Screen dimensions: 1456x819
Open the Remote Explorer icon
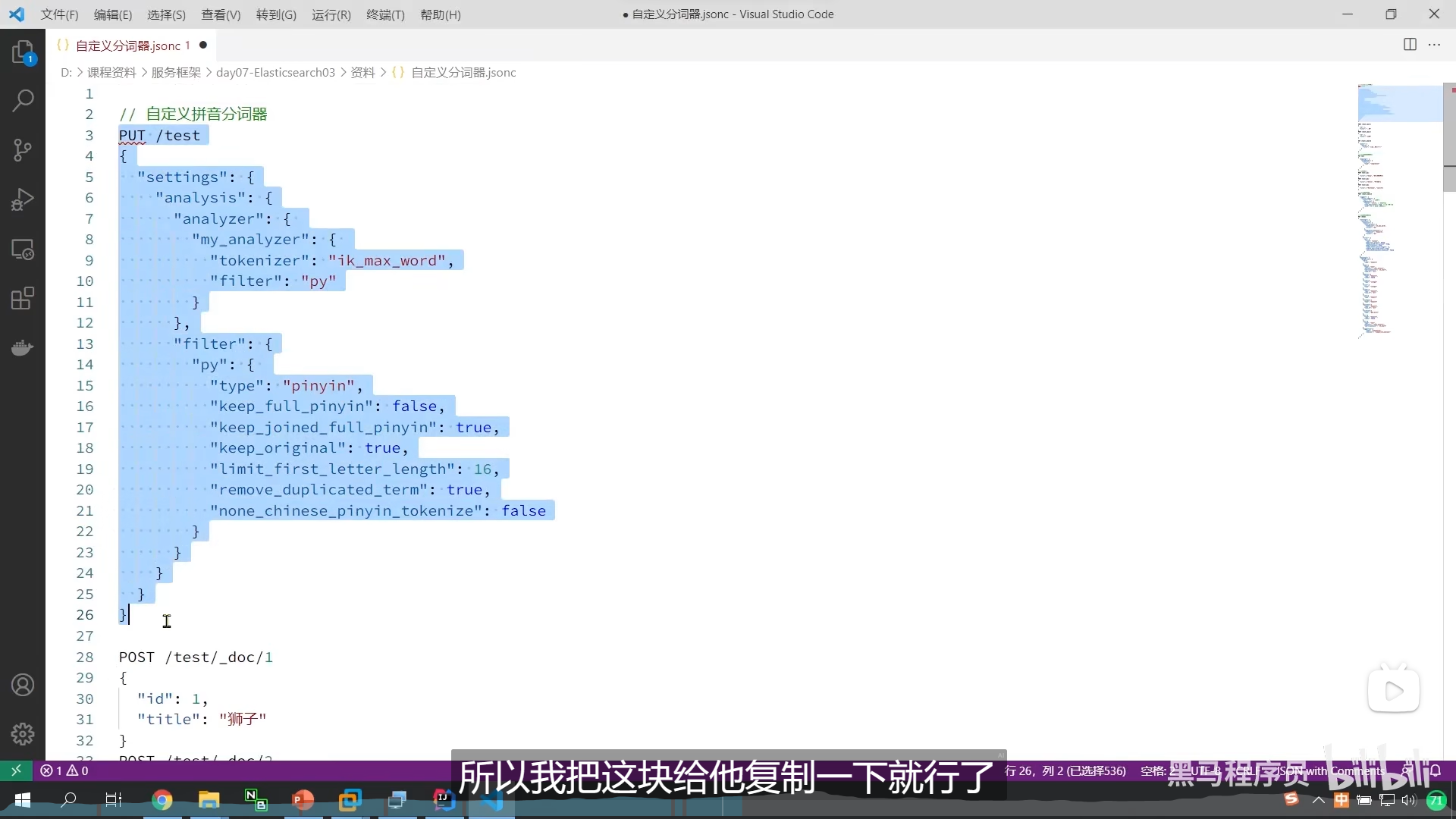[x=23, y=249]
